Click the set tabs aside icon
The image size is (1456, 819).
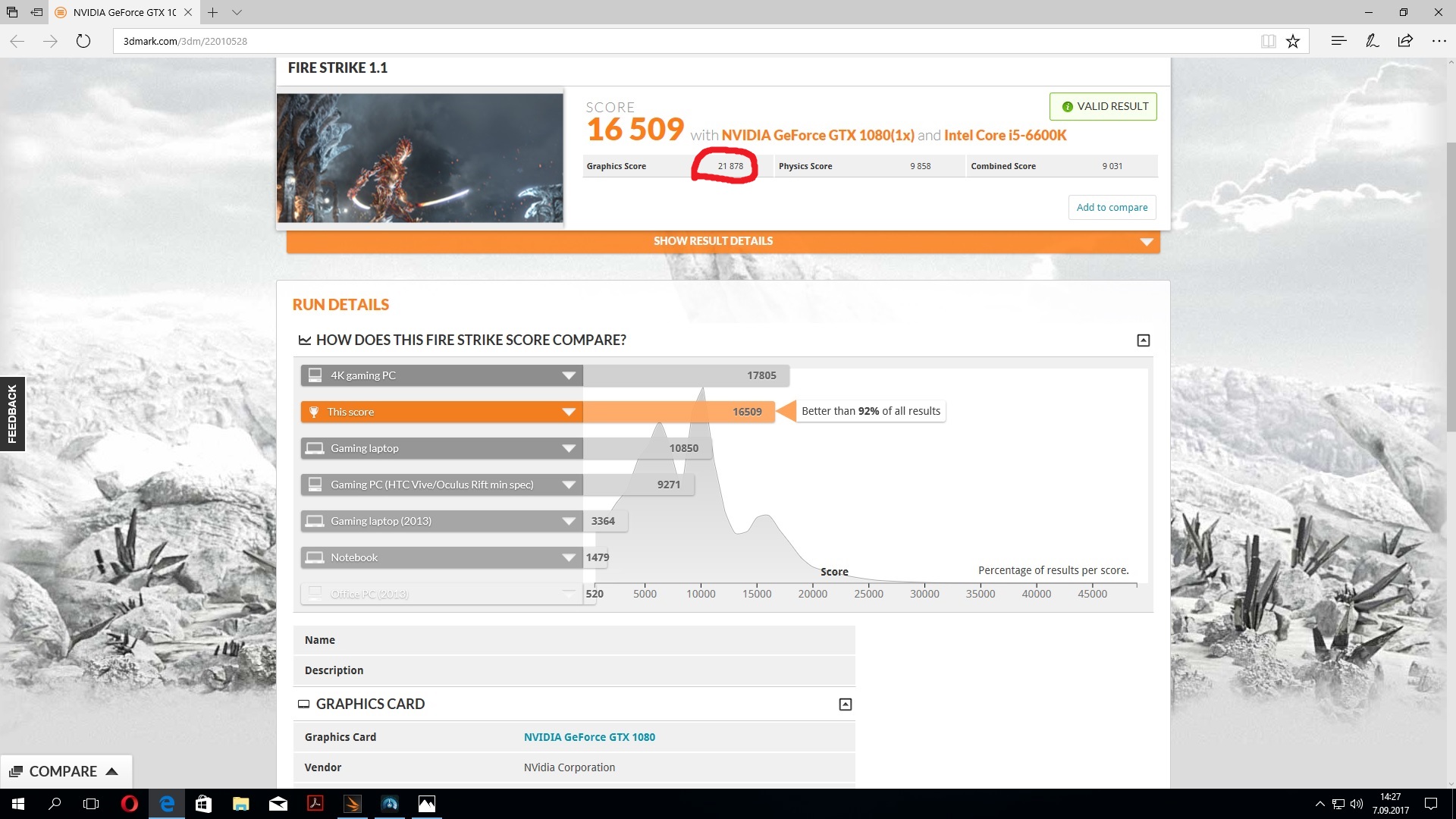tap(36, 12)
